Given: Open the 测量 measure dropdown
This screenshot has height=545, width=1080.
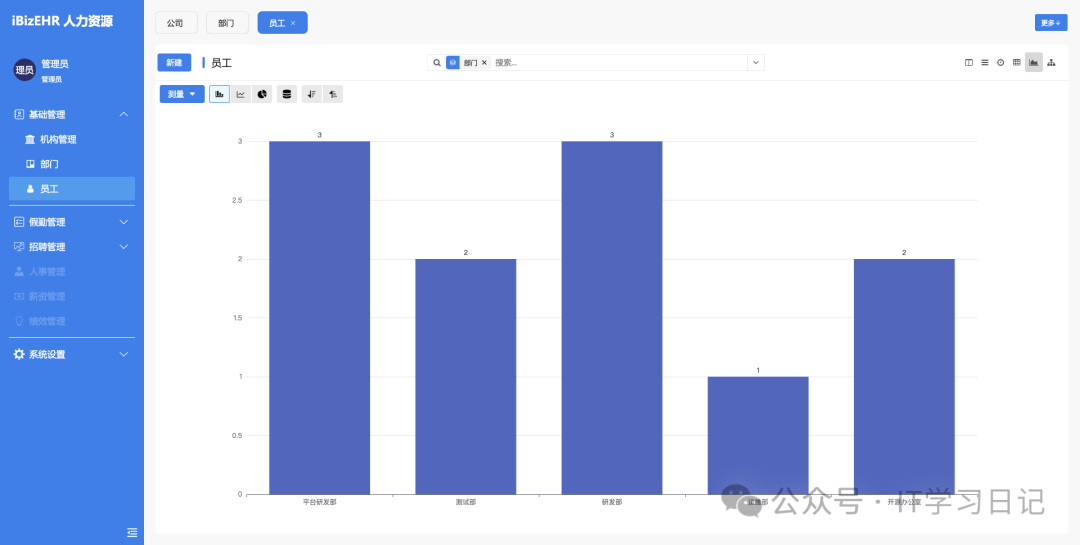Looking at the screenshot, I should click(x=182, y=94).
